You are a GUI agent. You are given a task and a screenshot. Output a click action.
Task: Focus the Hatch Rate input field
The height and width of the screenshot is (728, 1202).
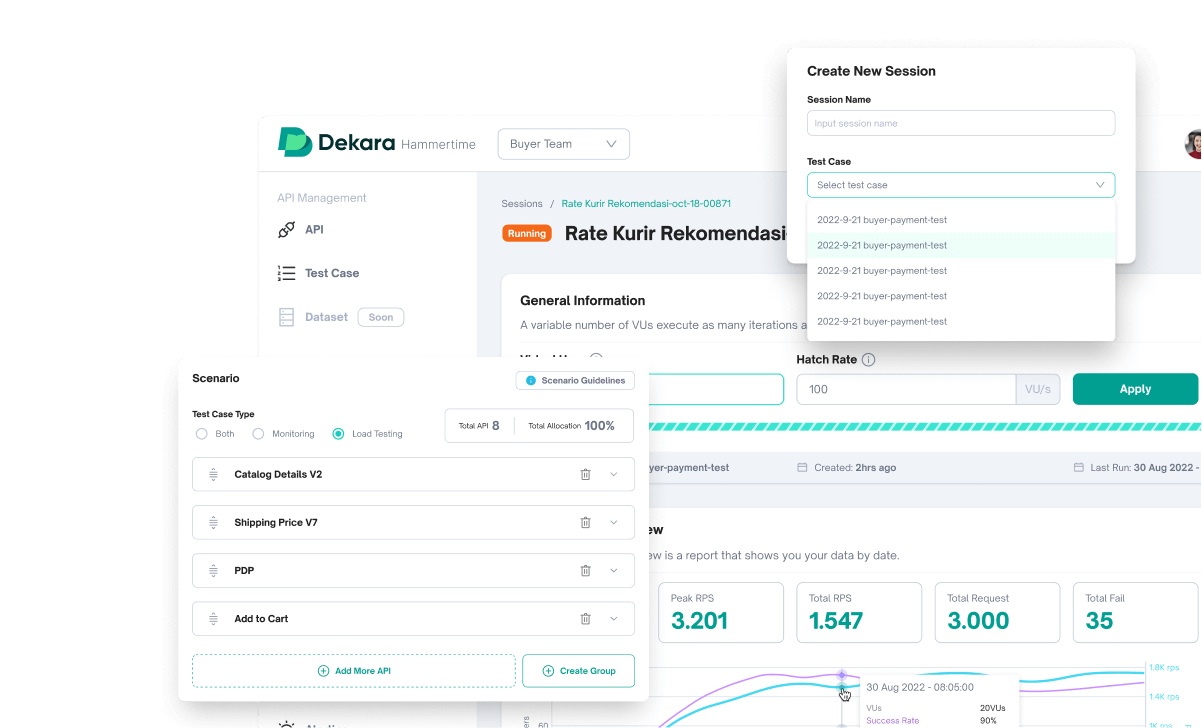coord(906,389)
